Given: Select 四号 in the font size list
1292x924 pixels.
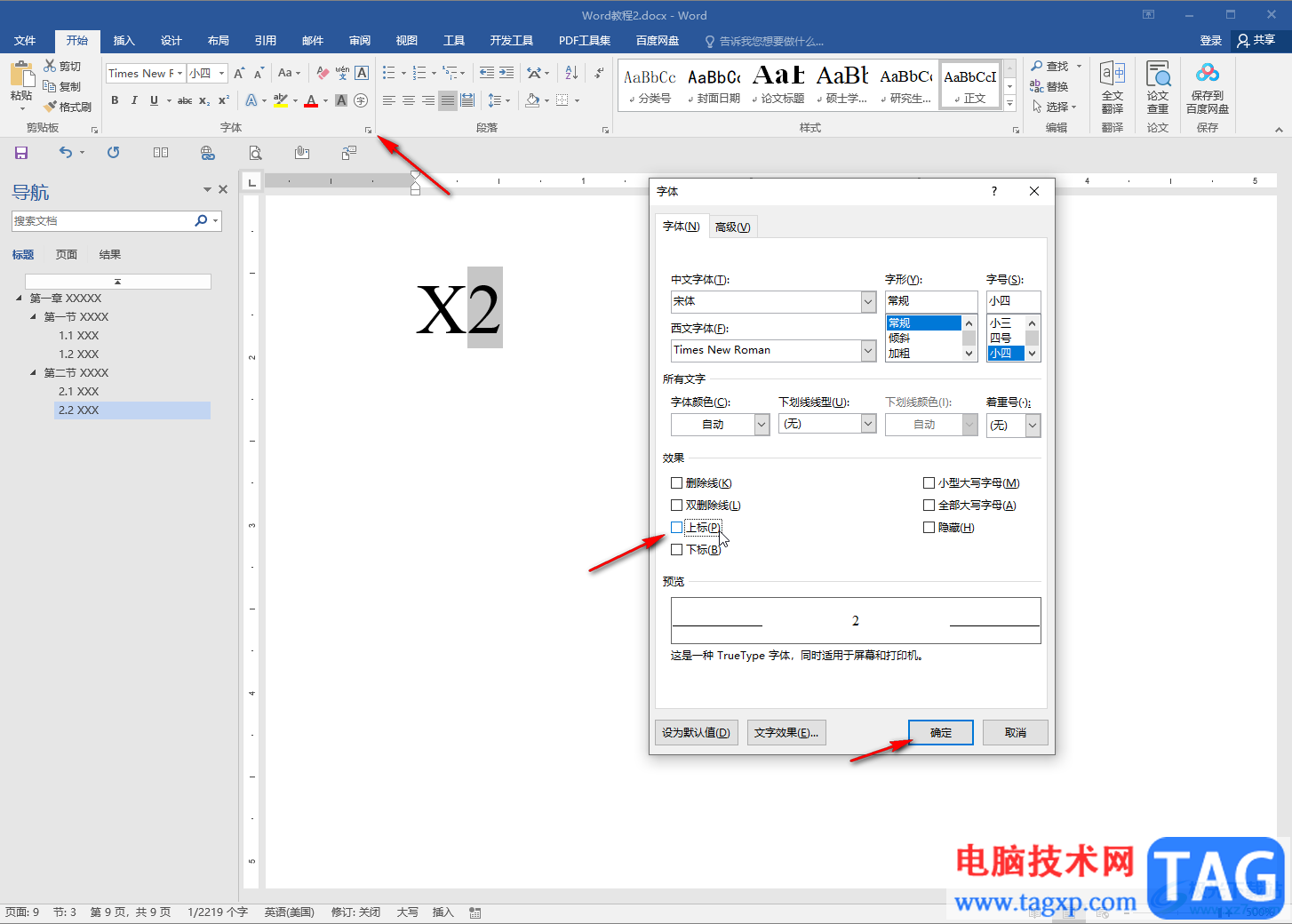Looking at the screenshot, I should pos(1006,338).
